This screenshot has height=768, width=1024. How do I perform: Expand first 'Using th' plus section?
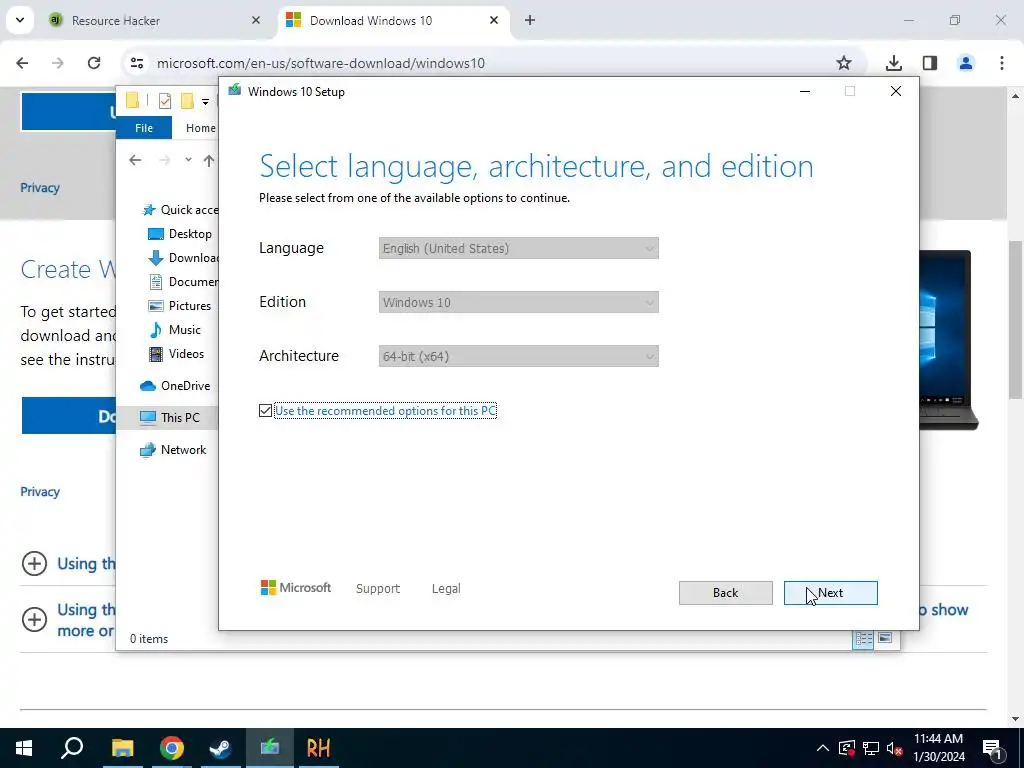point(34,563)
